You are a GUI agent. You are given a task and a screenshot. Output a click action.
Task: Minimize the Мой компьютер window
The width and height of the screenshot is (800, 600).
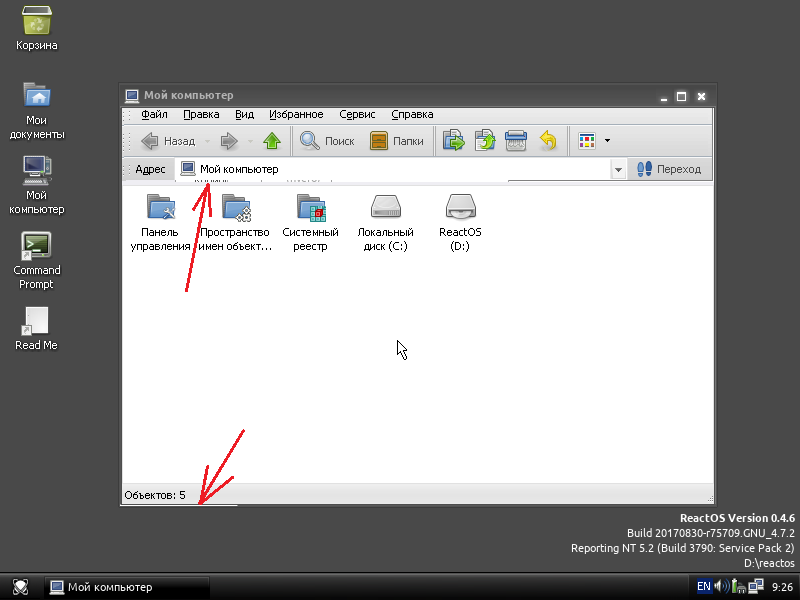(664, 96)
